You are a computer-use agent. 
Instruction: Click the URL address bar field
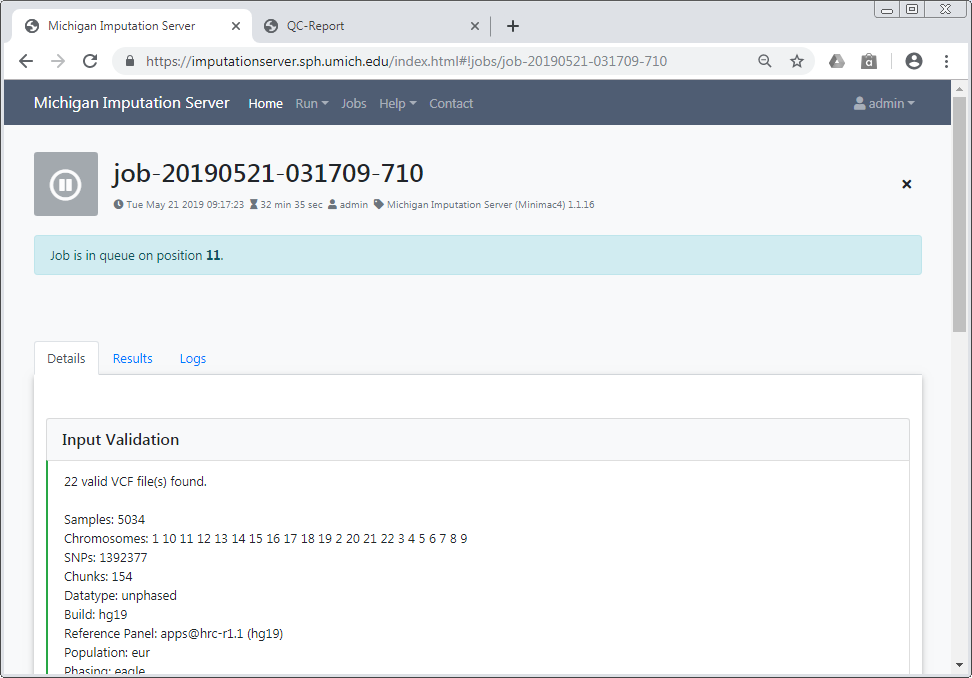440,61
